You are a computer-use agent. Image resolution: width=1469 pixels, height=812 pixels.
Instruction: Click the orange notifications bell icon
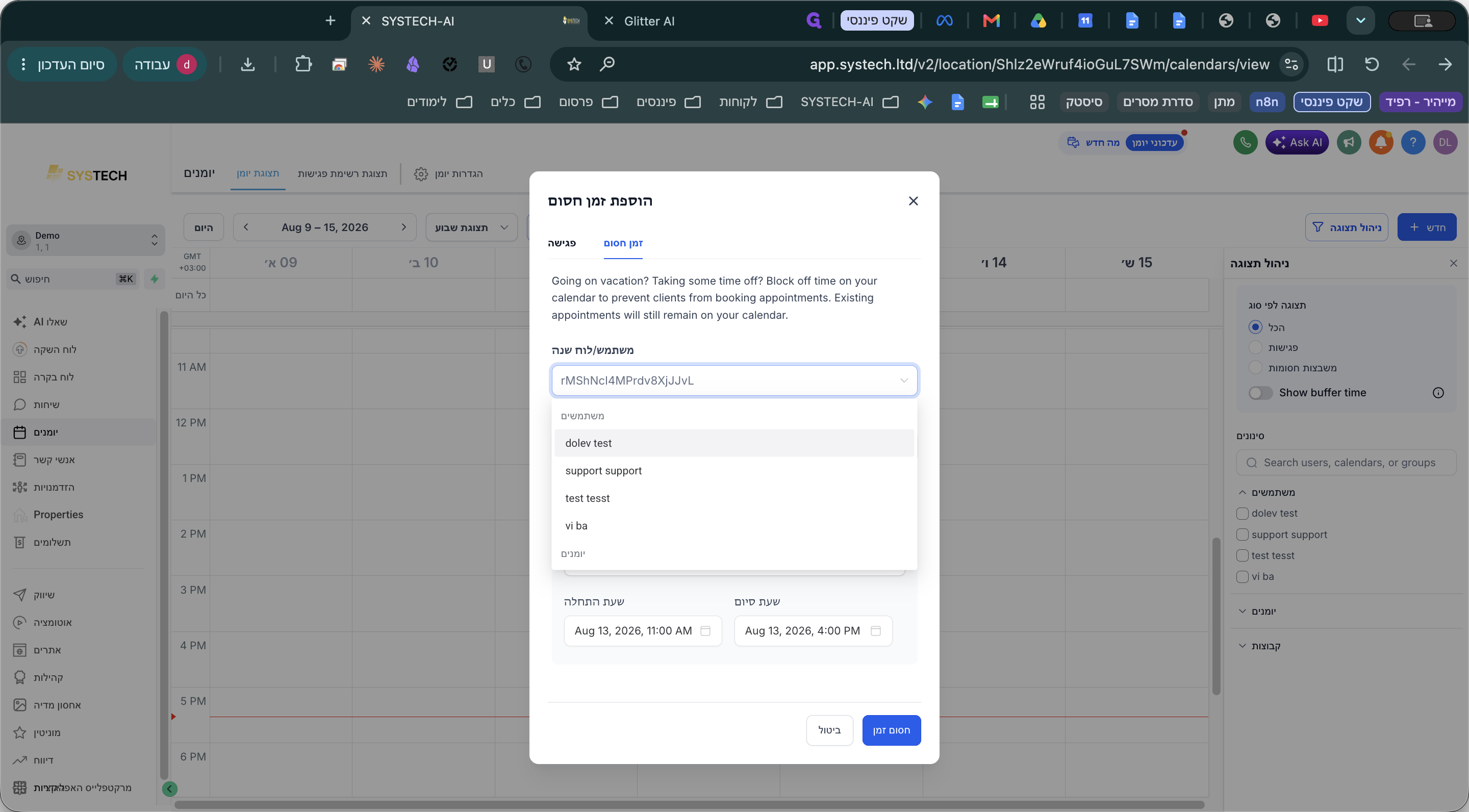(x=1381, y=142)
